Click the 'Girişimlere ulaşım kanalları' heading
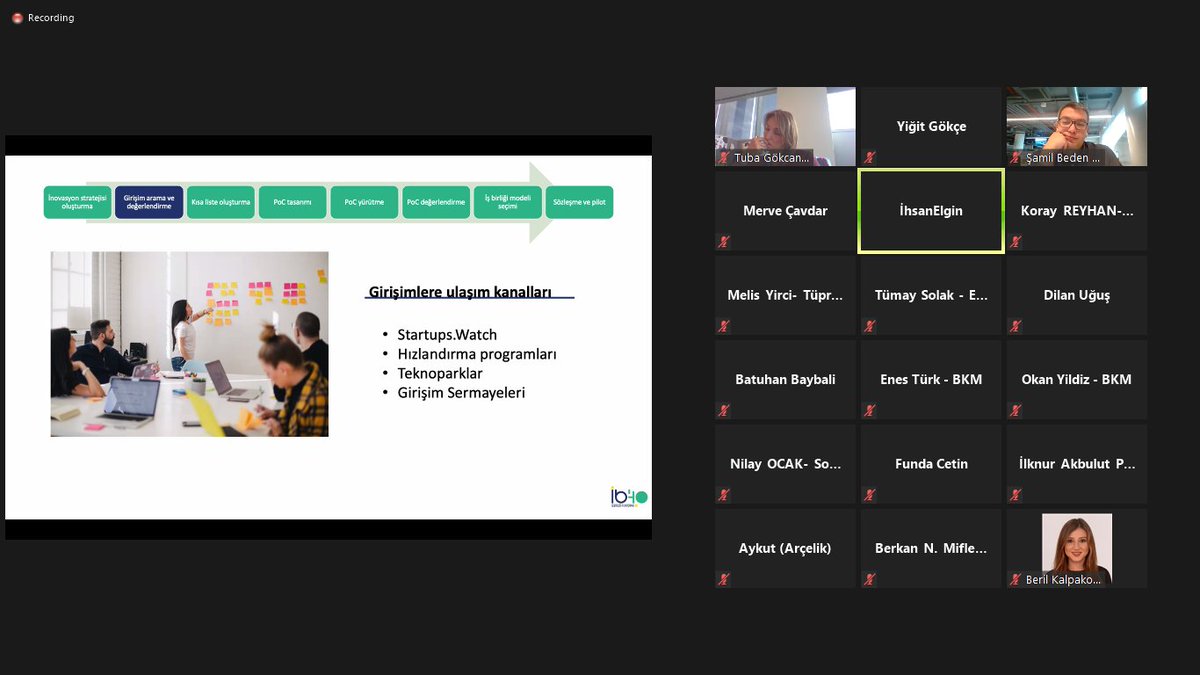 (460, 292)
